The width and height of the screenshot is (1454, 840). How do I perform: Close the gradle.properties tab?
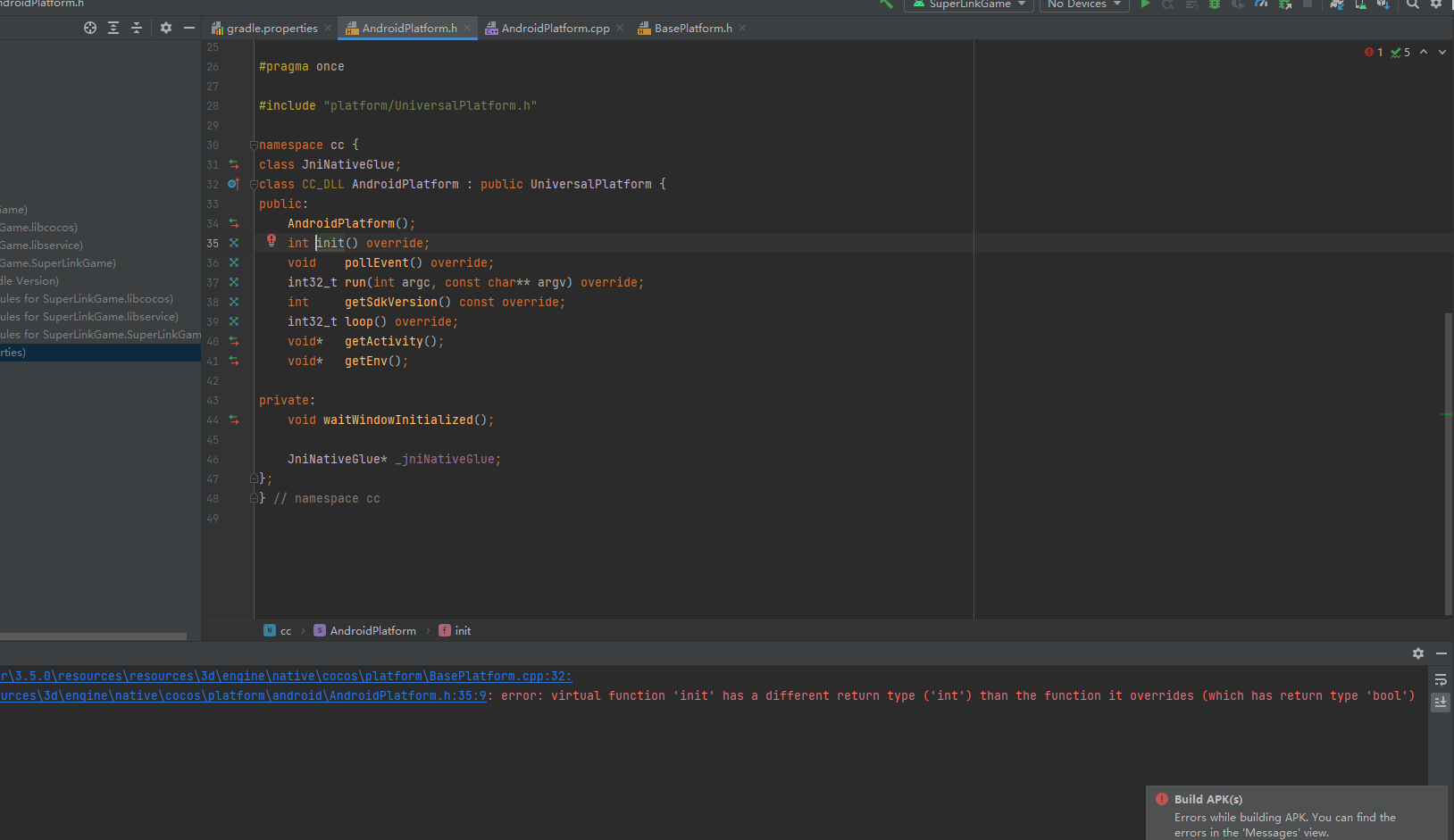pos(328,29)
